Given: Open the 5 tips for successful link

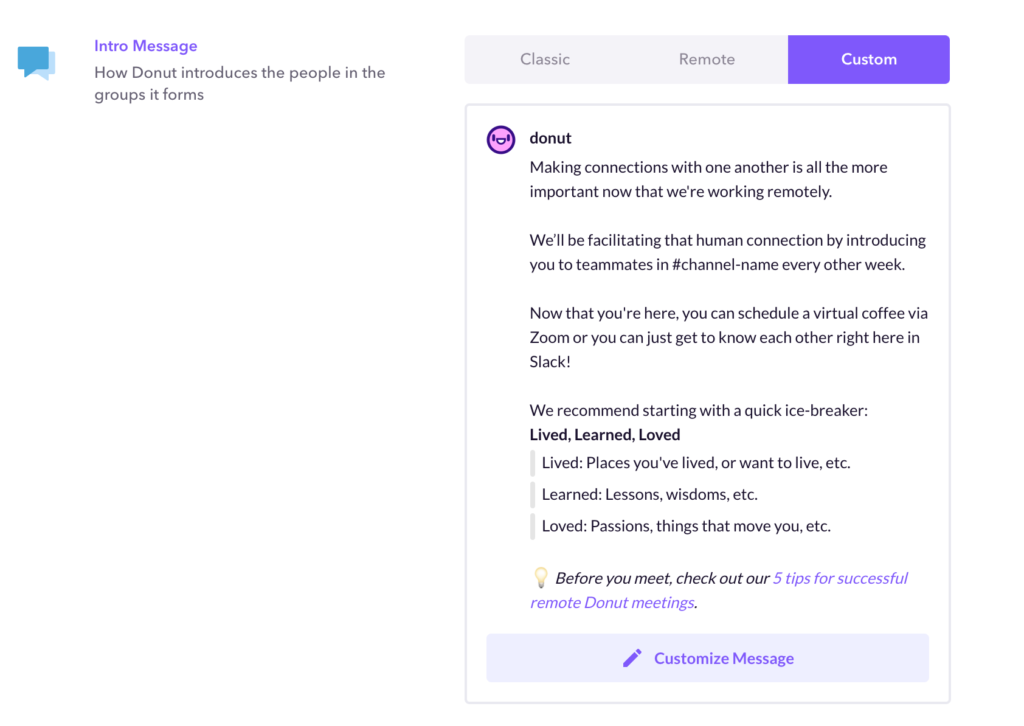Looking at the screenshot, I should click(840, 578).
